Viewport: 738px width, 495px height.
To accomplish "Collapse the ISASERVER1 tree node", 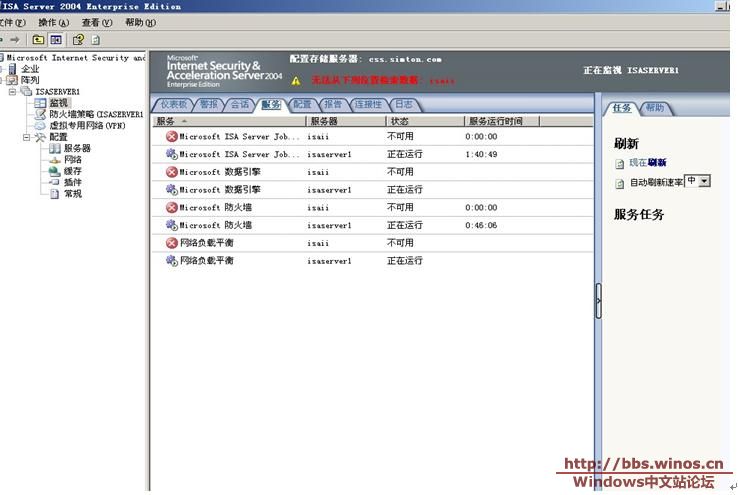I will click(x=14, y=91).
